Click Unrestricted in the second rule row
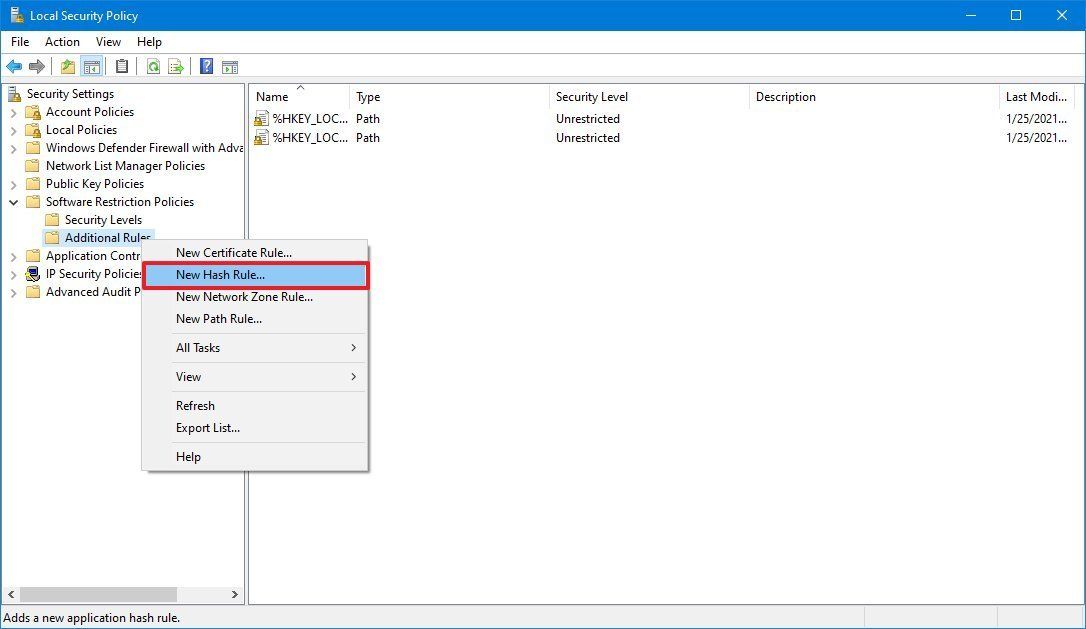Image resolution: width=1086 pixels, height=629 pixels. pyautogui.click(x=587, y=138)
